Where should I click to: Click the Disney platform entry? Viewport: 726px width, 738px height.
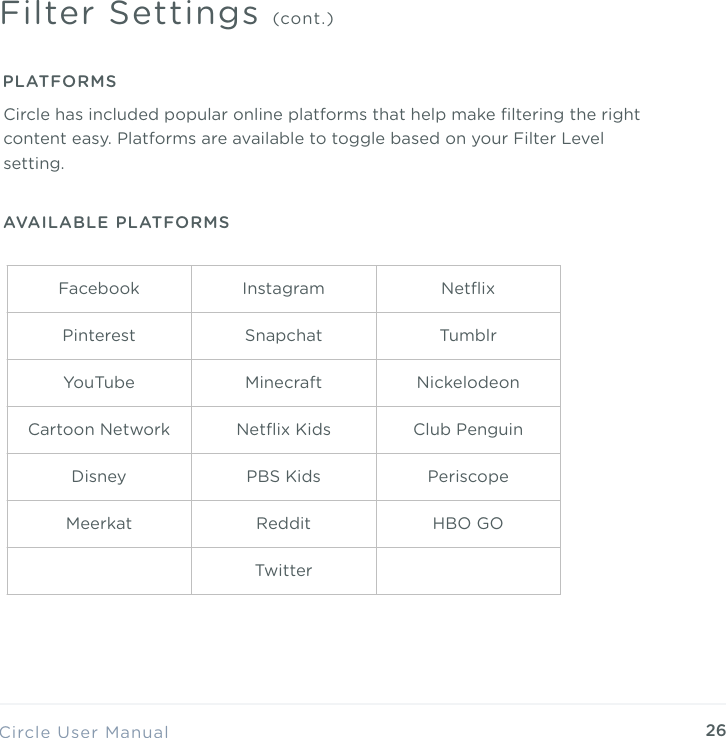(x=99, y=477)
